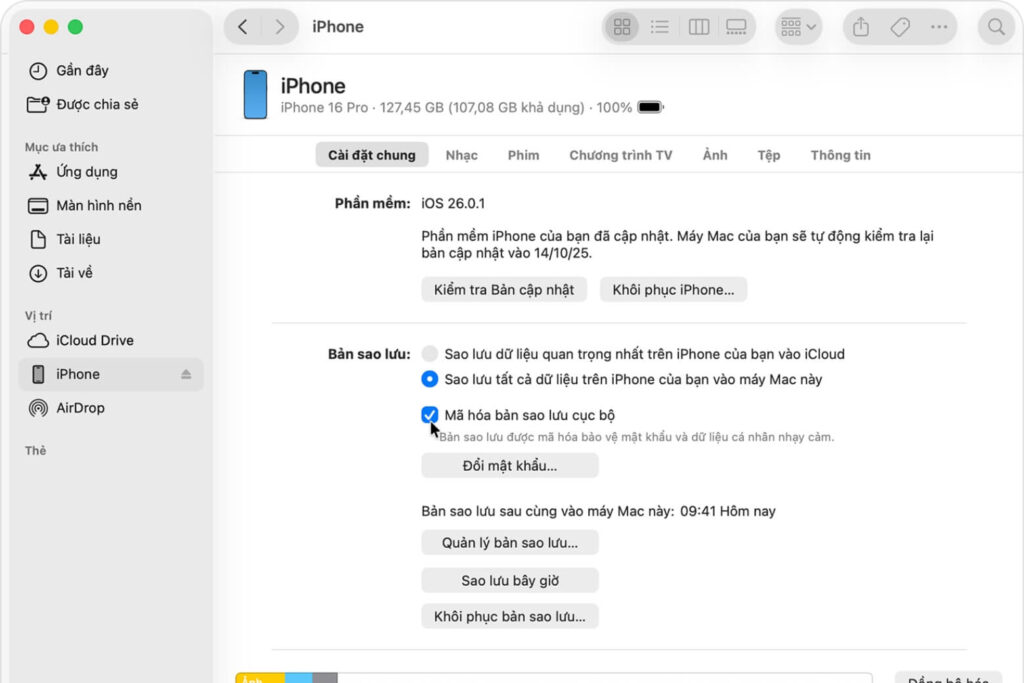Click Đổi mật khẩu button
The height and width of the screenshot is (683, 1024).
point(509,465)
